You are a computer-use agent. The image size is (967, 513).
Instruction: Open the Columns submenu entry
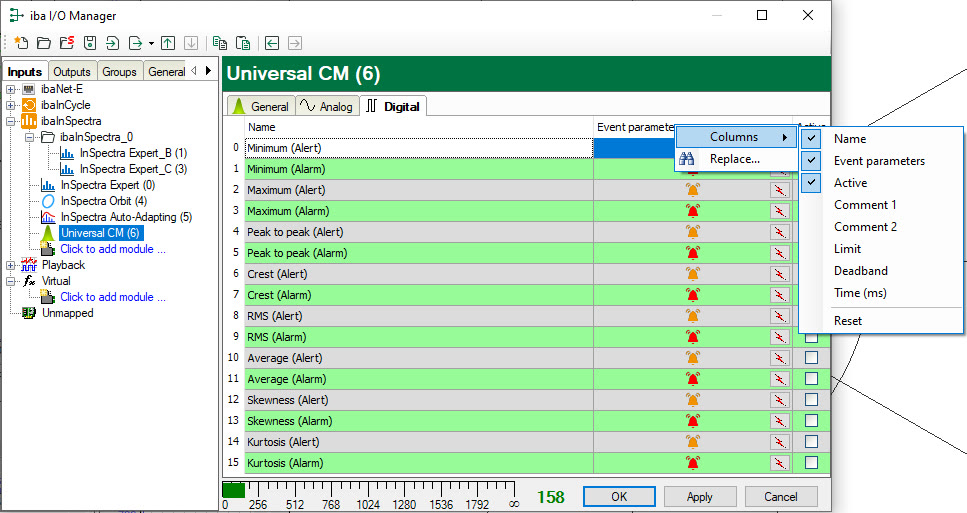click(737, 137)
